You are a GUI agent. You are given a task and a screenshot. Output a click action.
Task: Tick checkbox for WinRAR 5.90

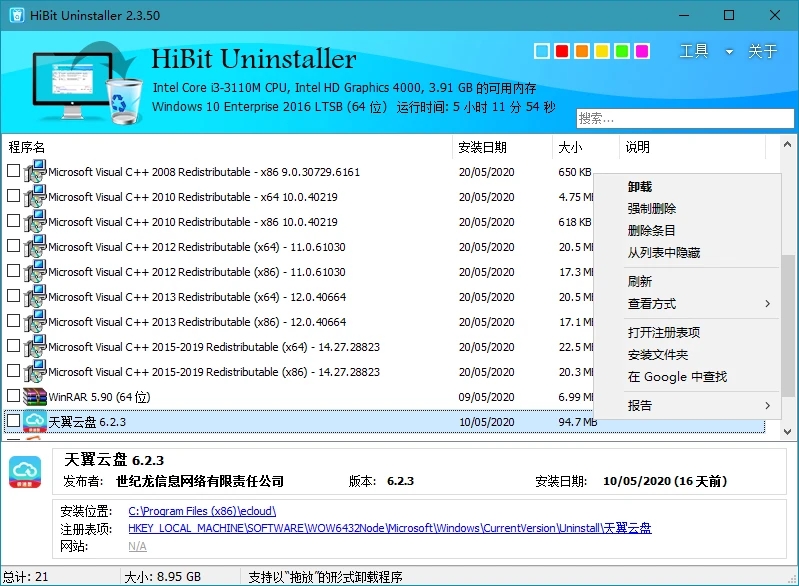point(14,395)
